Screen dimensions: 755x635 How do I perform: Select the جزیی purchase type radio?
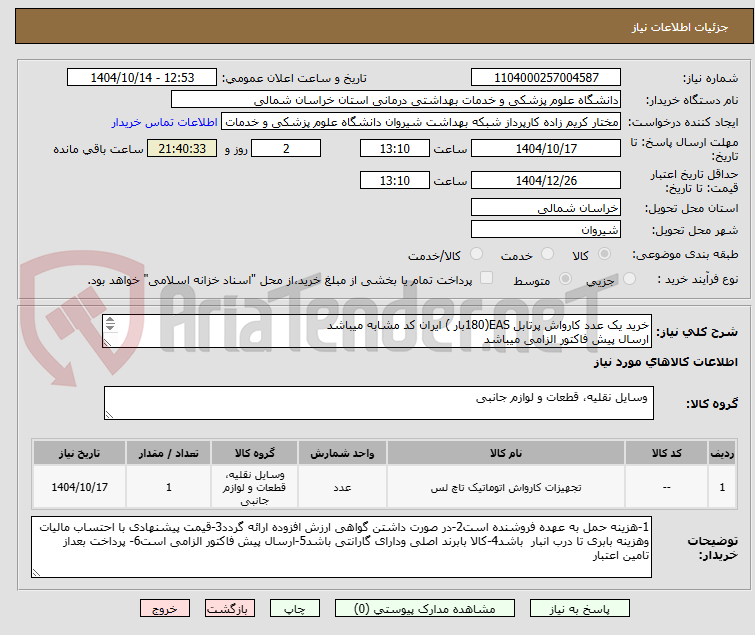[629, 279]
